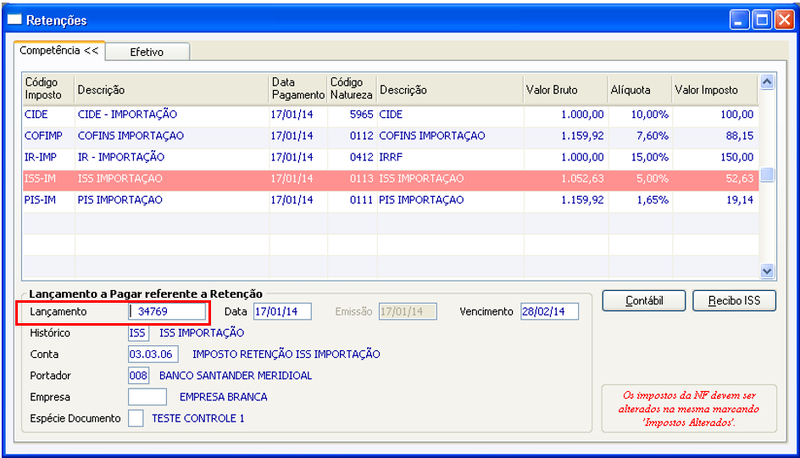Image resolution: width=800 pixels, height=458 pixels.
Task: Click the 'BANCO SANTANDER MERIDIOAL' text
Action: (235, 376)
